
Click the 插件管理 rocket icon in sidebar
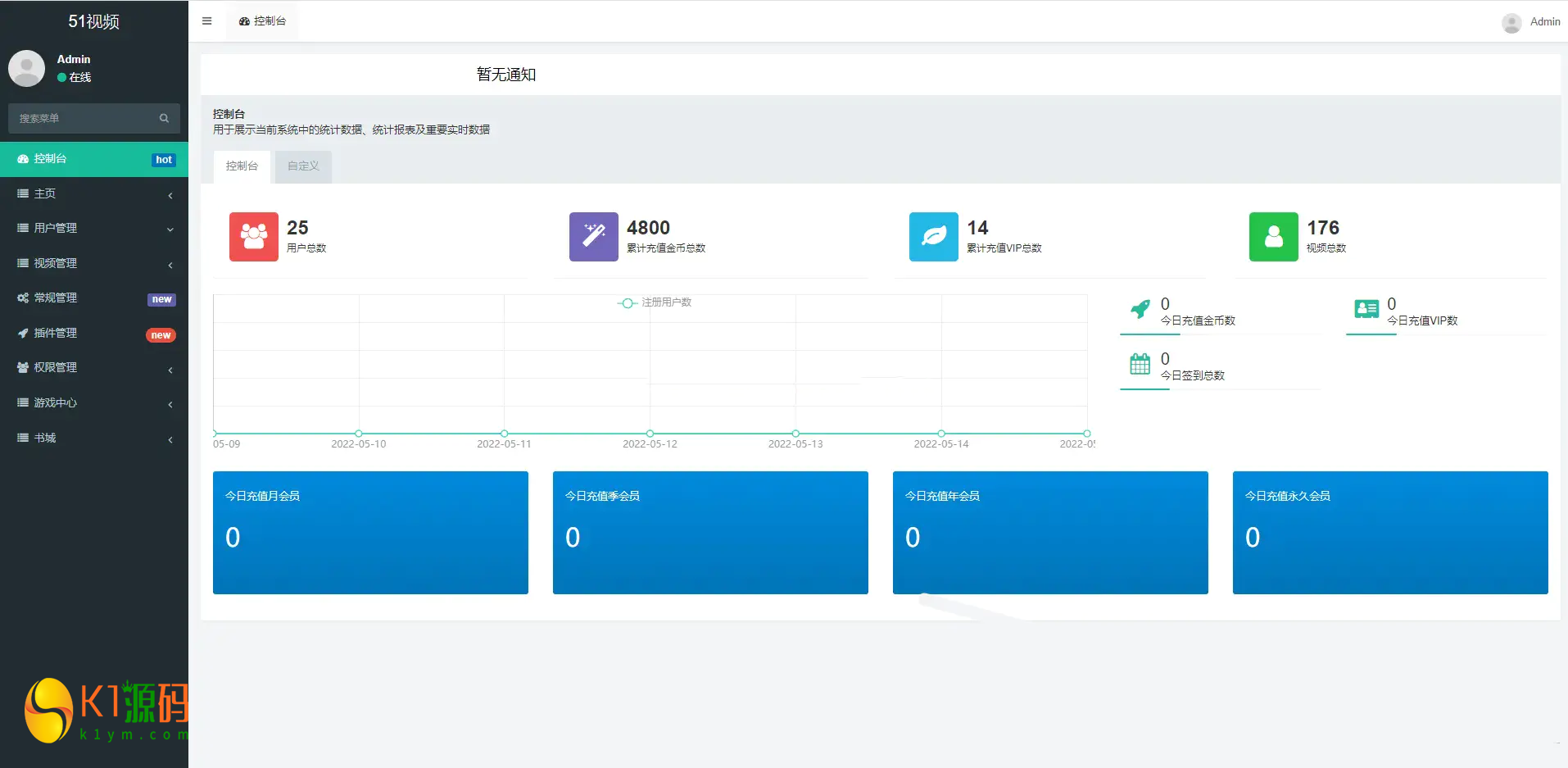[23, 333]
